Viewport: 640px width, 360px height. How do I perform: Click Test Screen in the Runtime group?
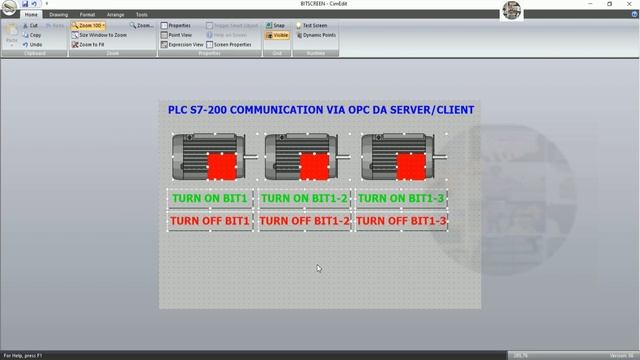click(311, 25)
